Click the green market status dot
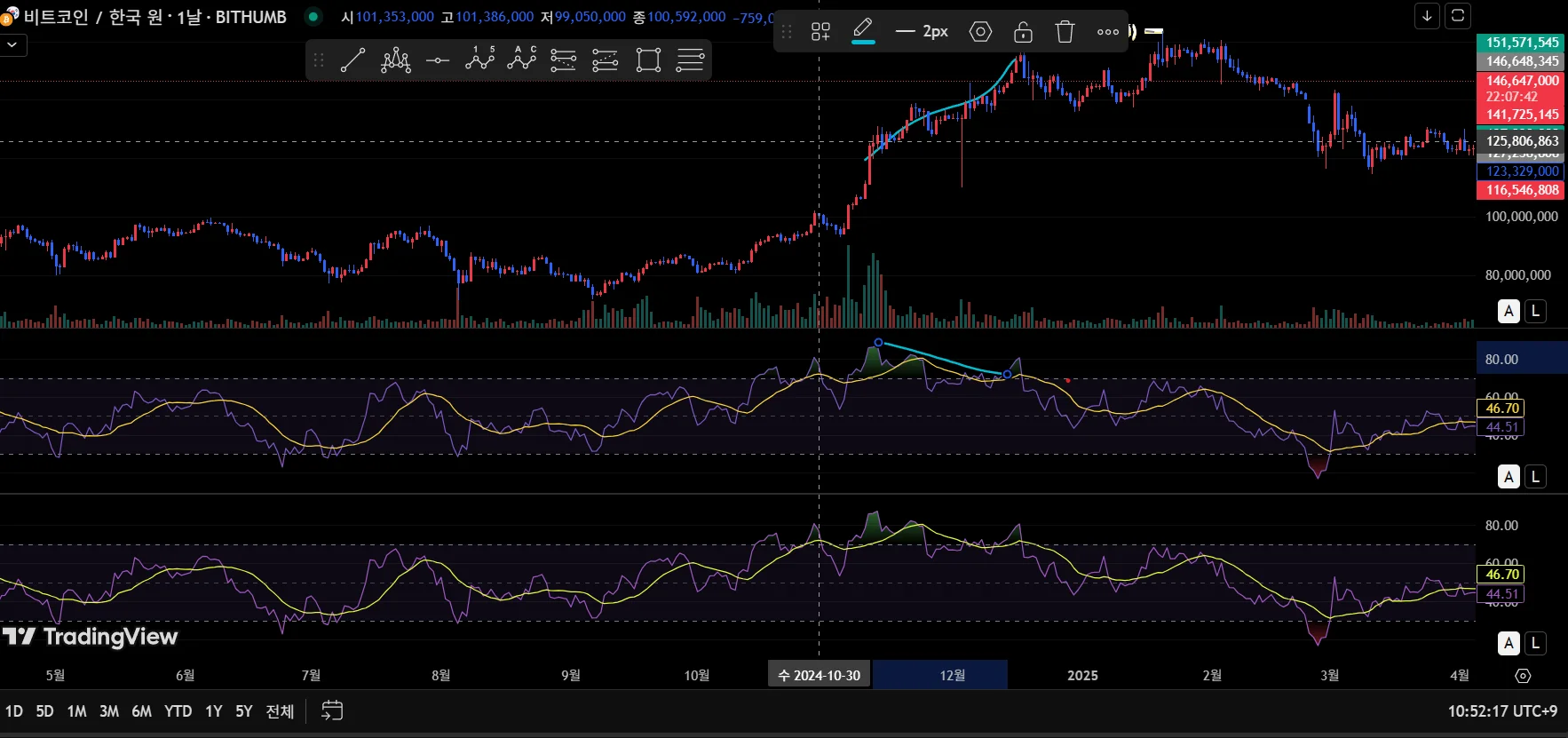 coord(313,16)
